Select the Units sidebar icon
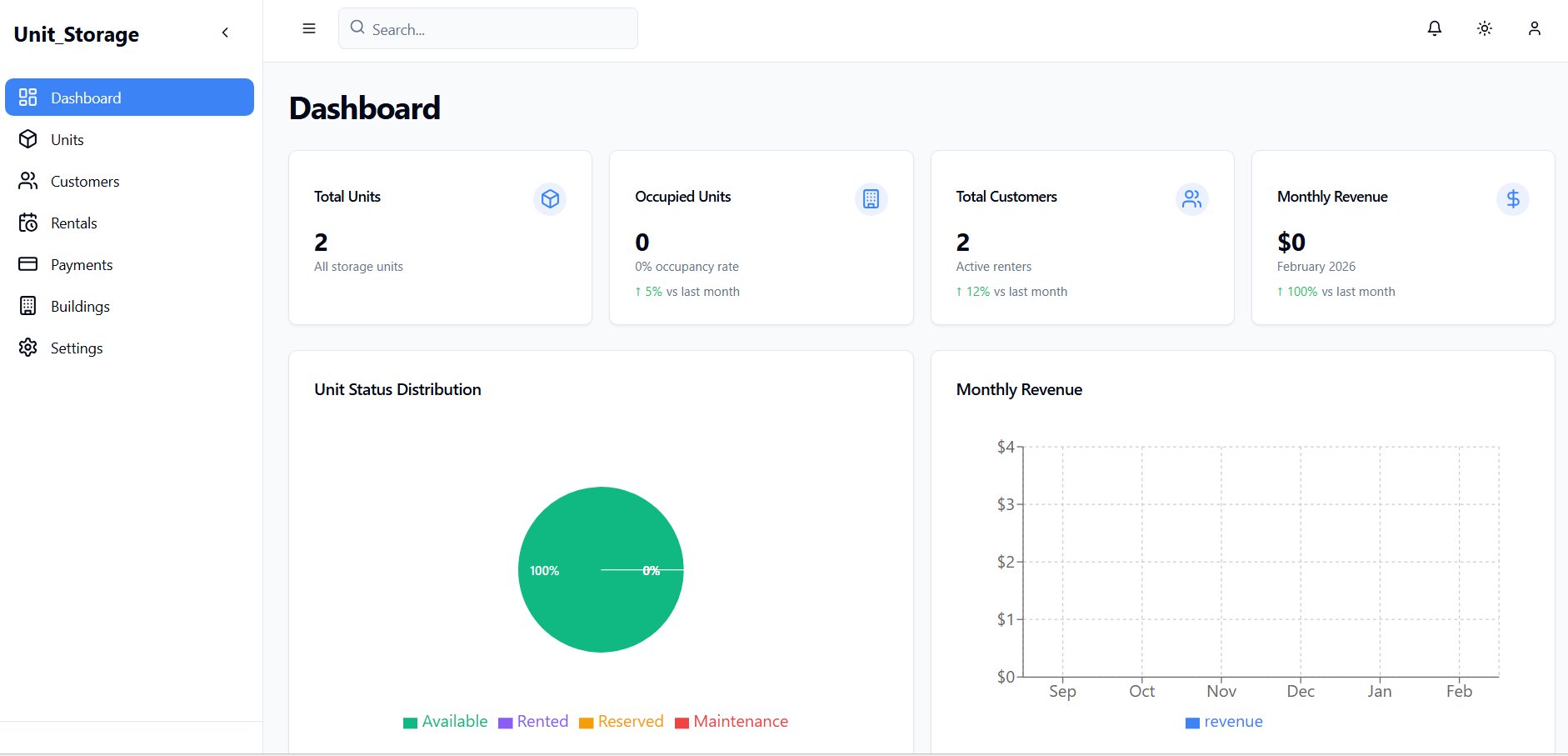Screen dimensions: 1568x756 coord(28,139)
